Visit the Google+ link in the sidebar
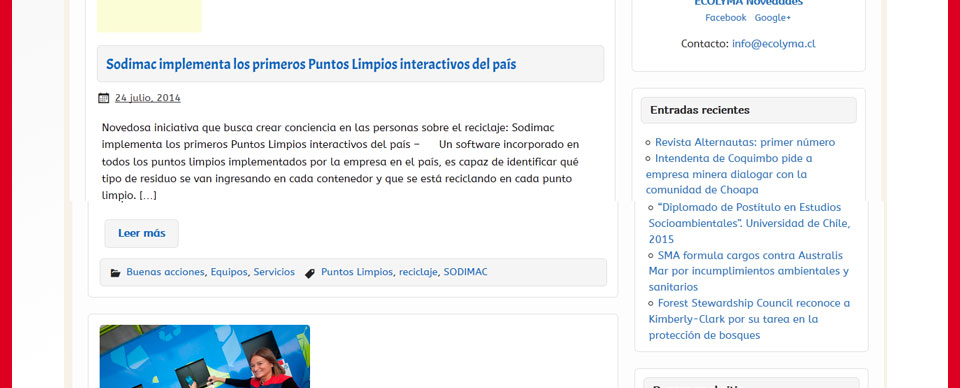This screenshot has width=960, height=388. coord(773,18)
